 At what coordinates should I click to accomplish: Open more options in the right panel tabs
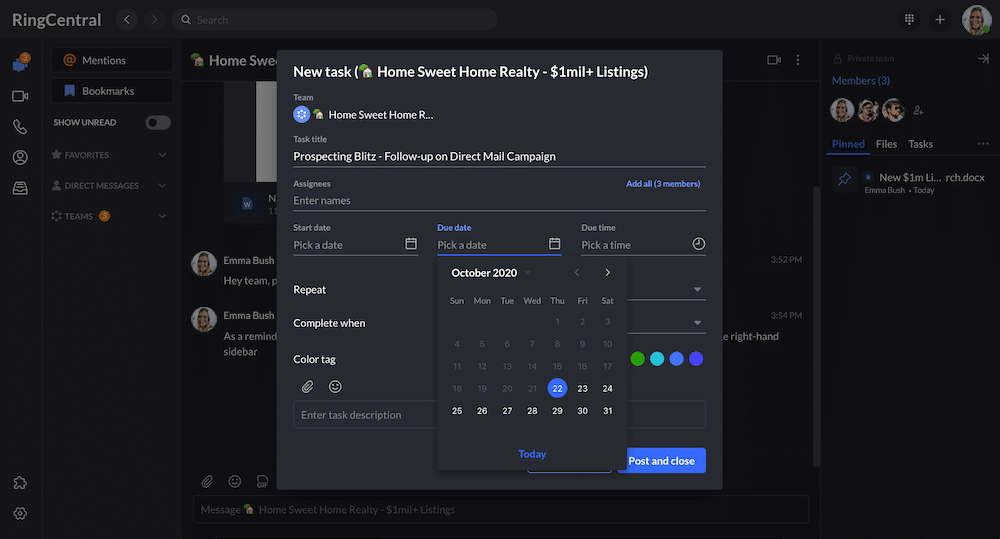(983, 144)
